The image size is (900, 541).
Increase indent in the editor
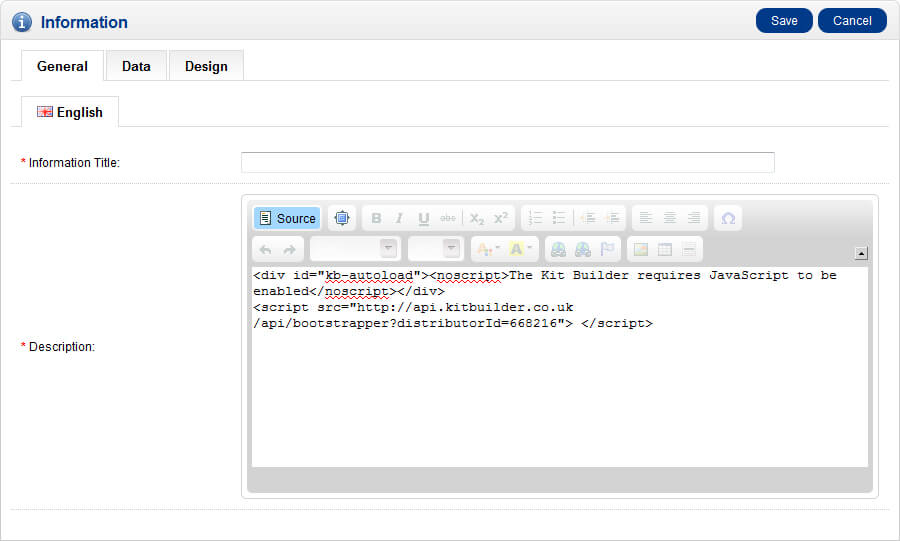[612, 218]
